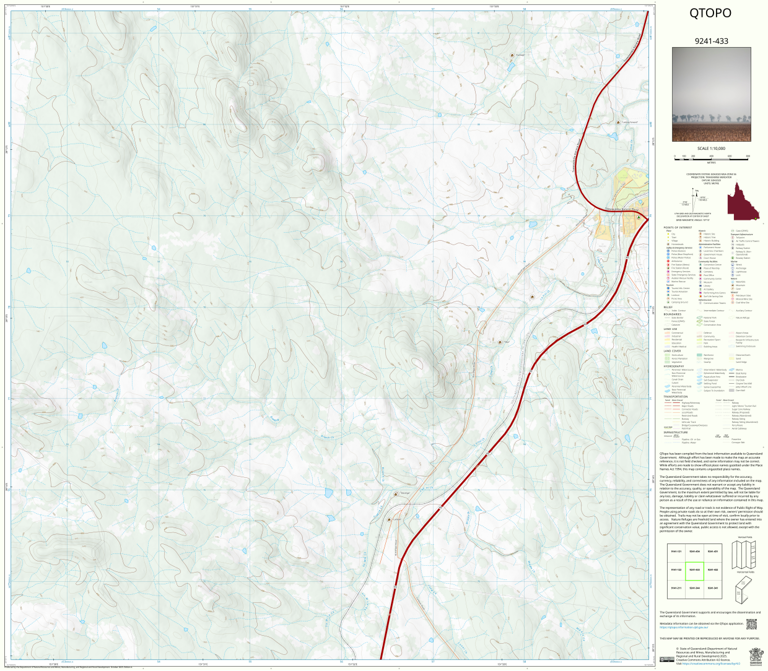Open the misty landscape cover photo
This screenshot has height=671, width=768.
tap(711, 95)
